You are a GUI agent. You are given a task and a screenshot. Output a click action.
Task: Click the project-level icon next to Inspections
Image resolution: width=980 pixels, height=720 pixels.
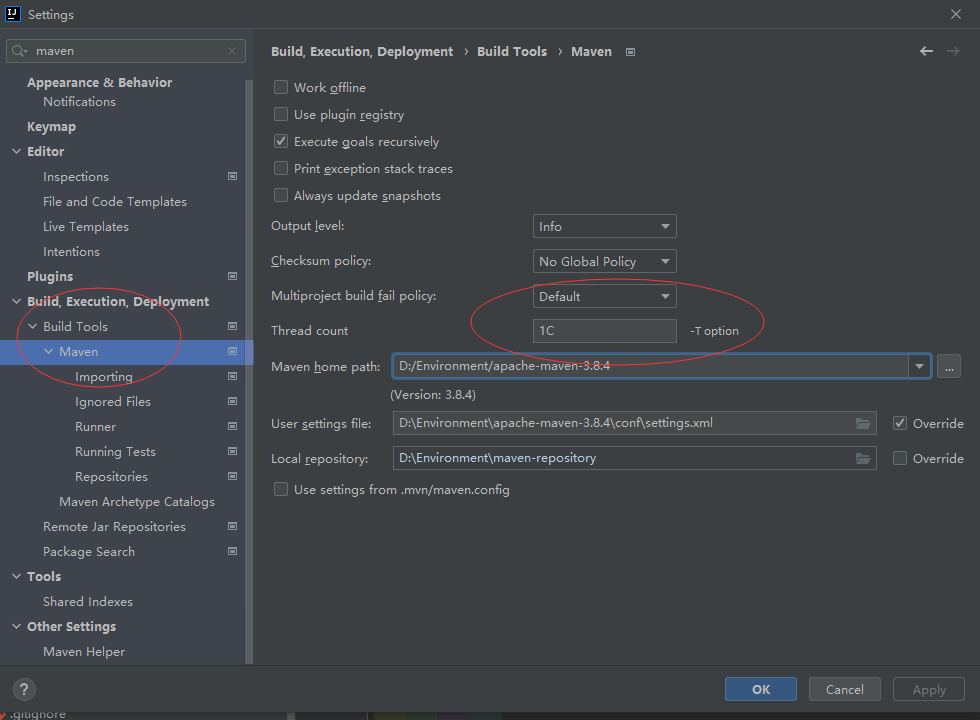tap(232, 176)
